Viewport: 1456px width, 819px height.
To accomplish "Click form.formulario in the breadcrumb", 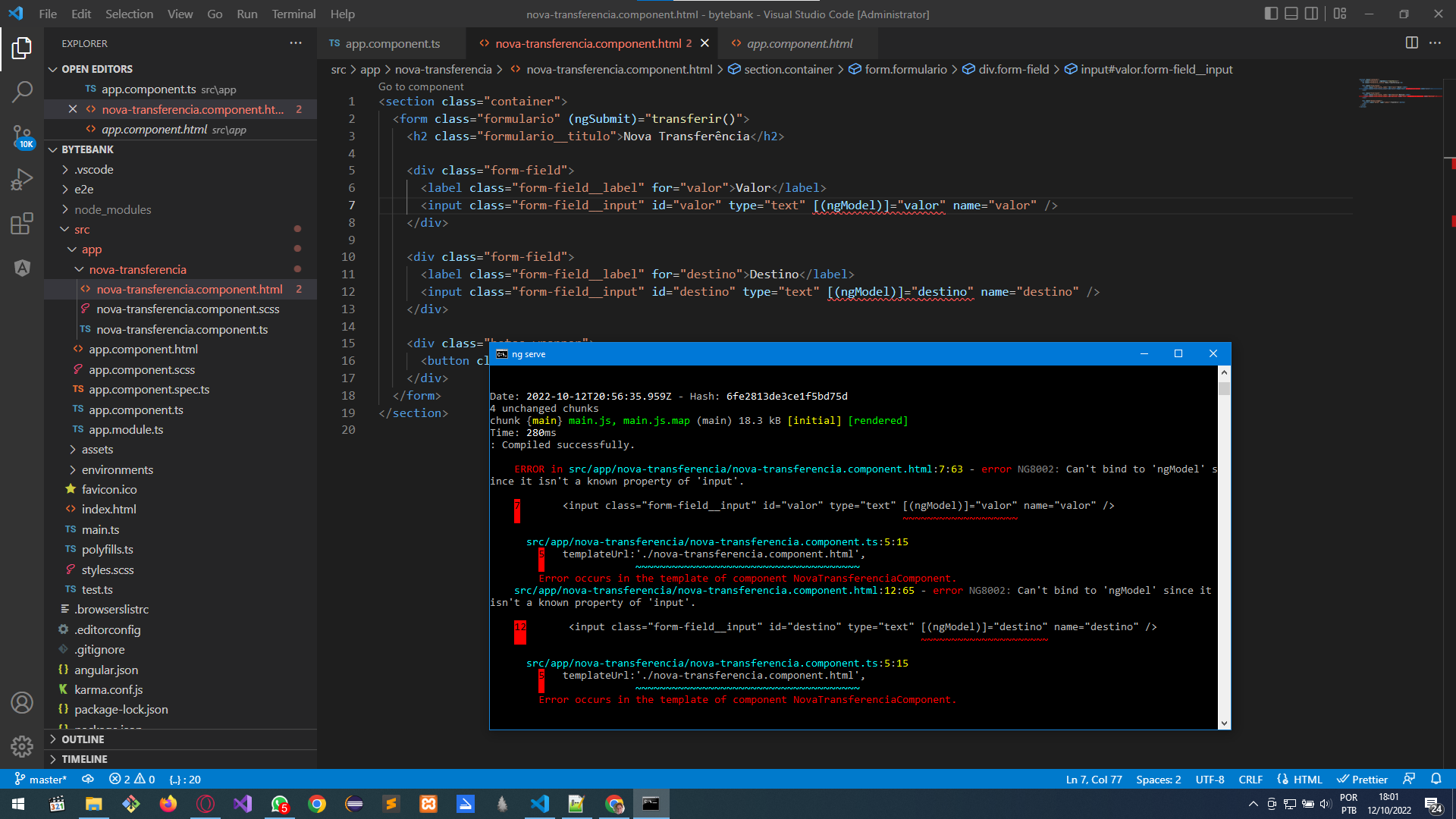I will click(905, 69).
